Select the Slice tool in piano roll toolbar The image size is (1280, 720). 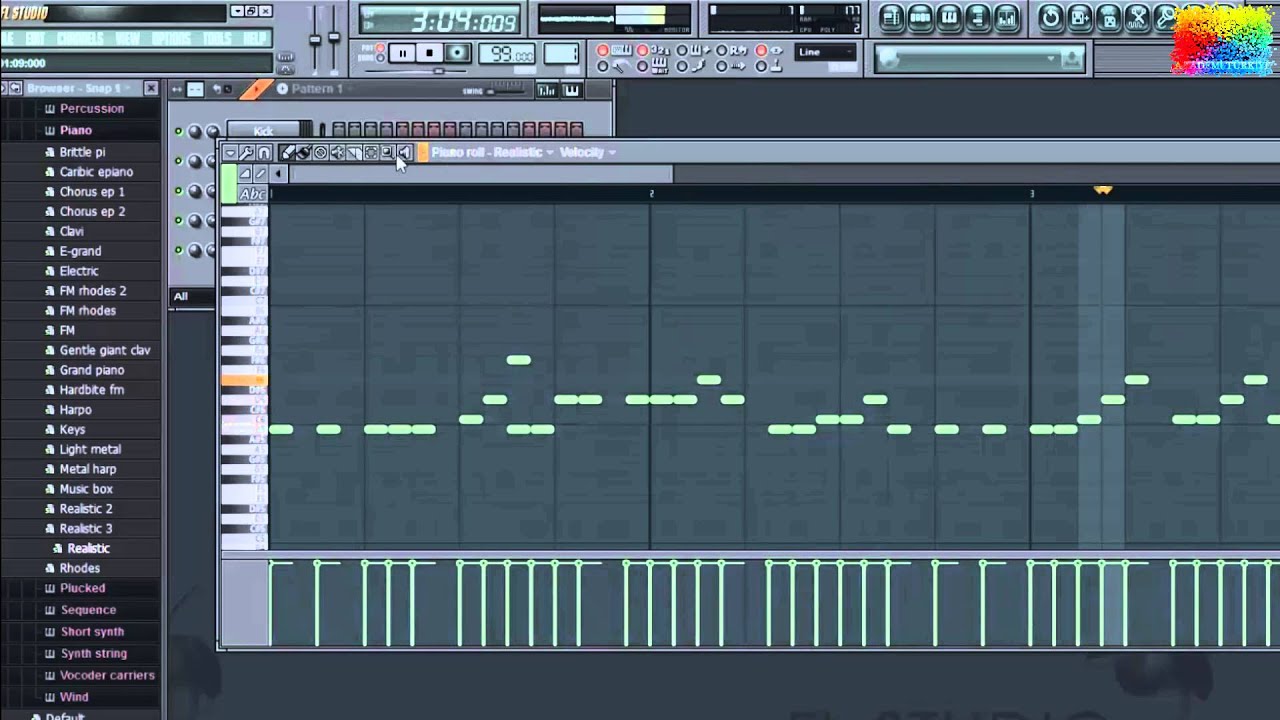click(x=354, y=153)
